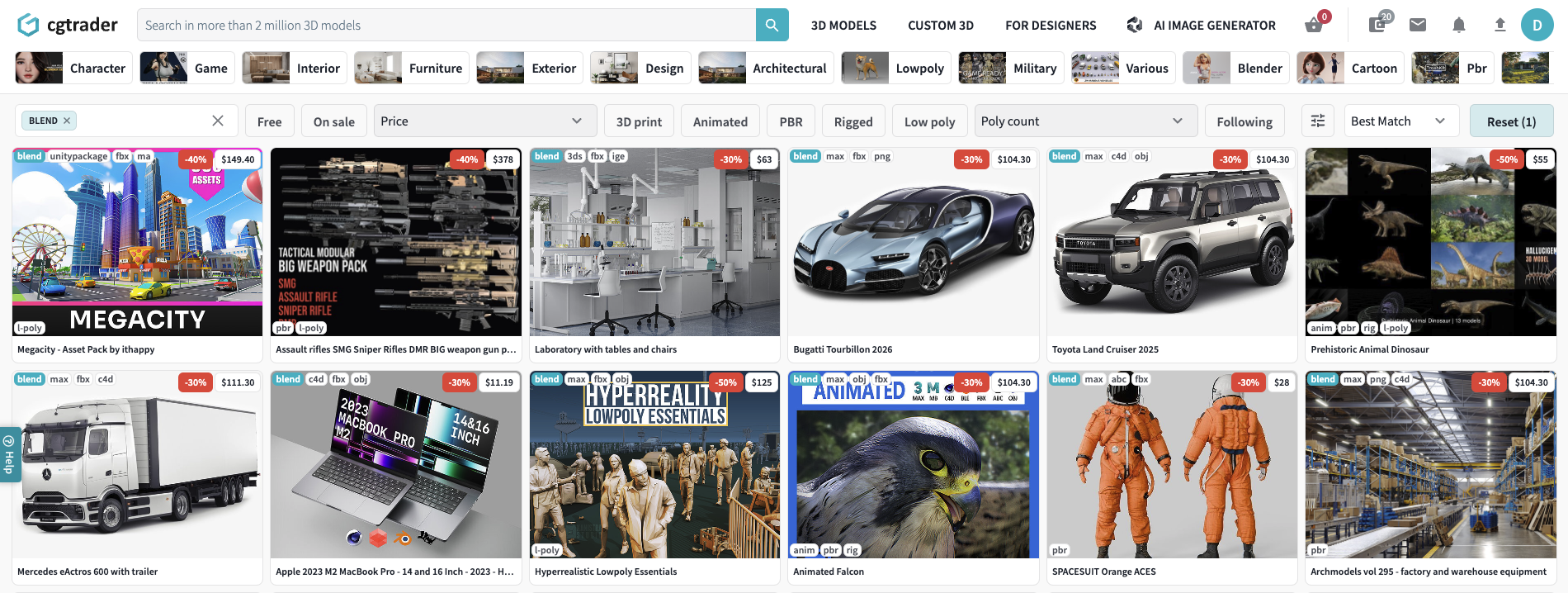Open Mercedes eActros 600 with trailer link
The width and height of the screenshot is (1568, 593).
87,572
